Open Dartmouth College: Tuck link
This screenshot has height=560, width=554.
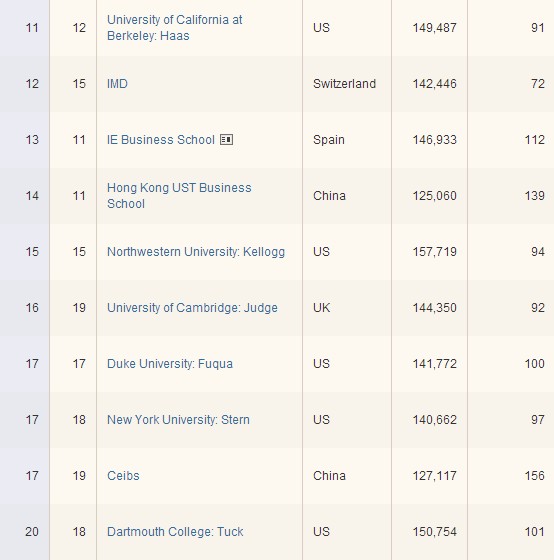tap(175, 532)
